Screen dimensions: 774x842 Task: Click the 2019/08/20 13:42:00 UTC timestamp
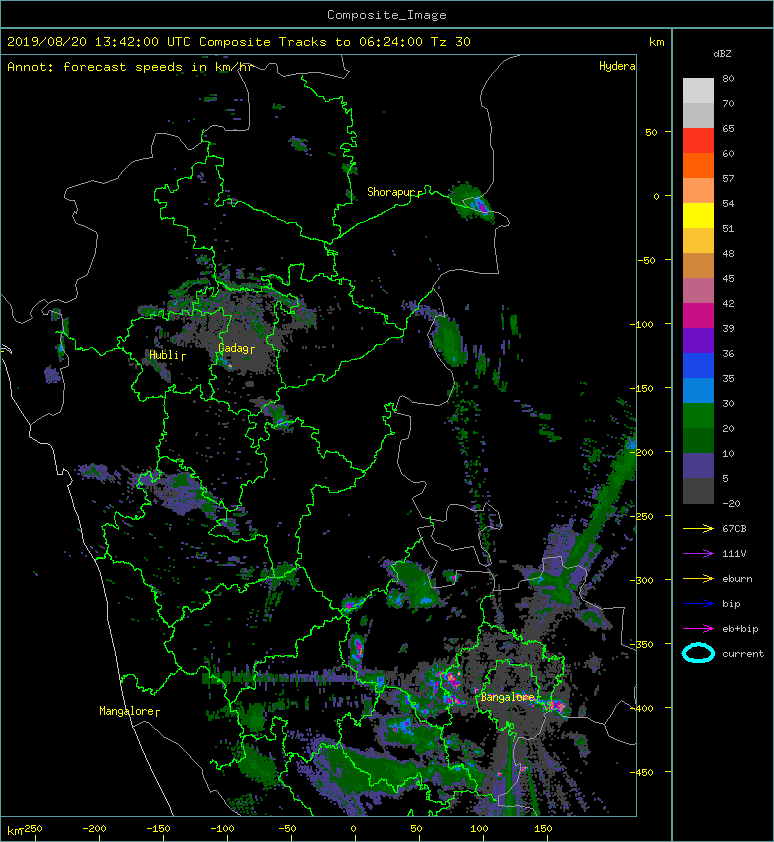(99, 42)
